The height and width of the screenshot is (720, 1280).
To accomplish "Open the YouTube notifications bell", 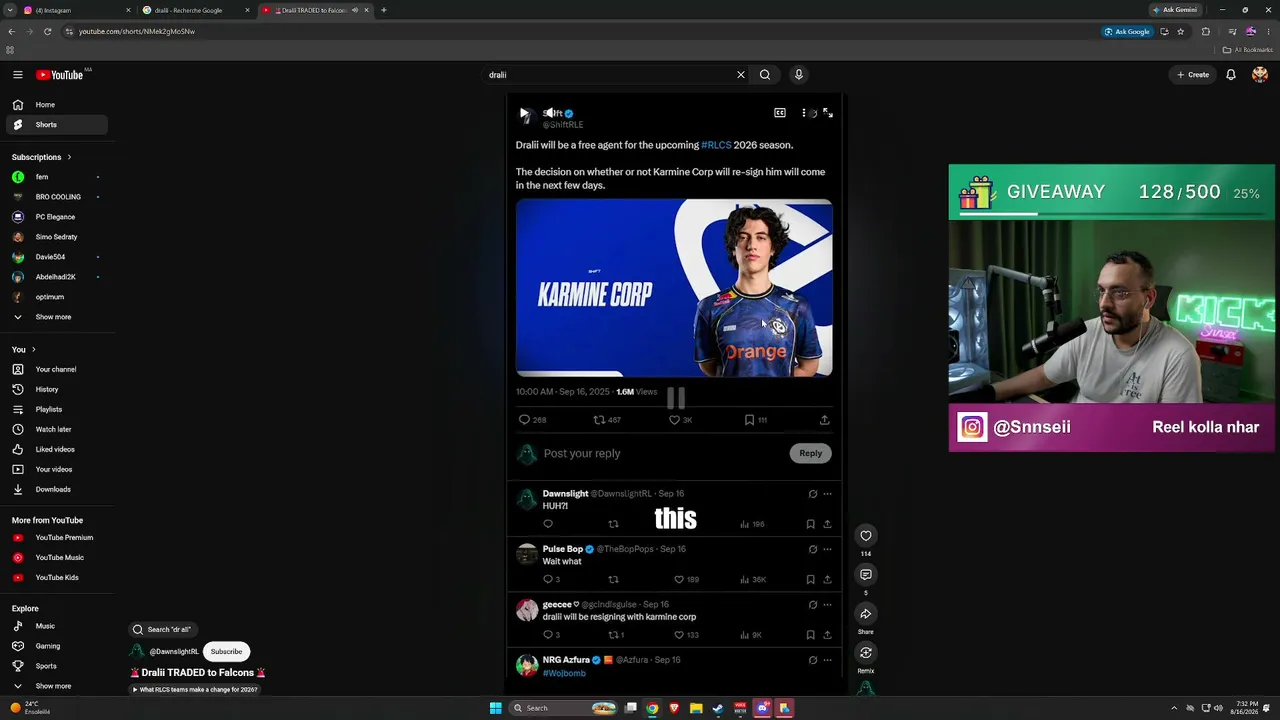I will click(x=1231, y=75).
